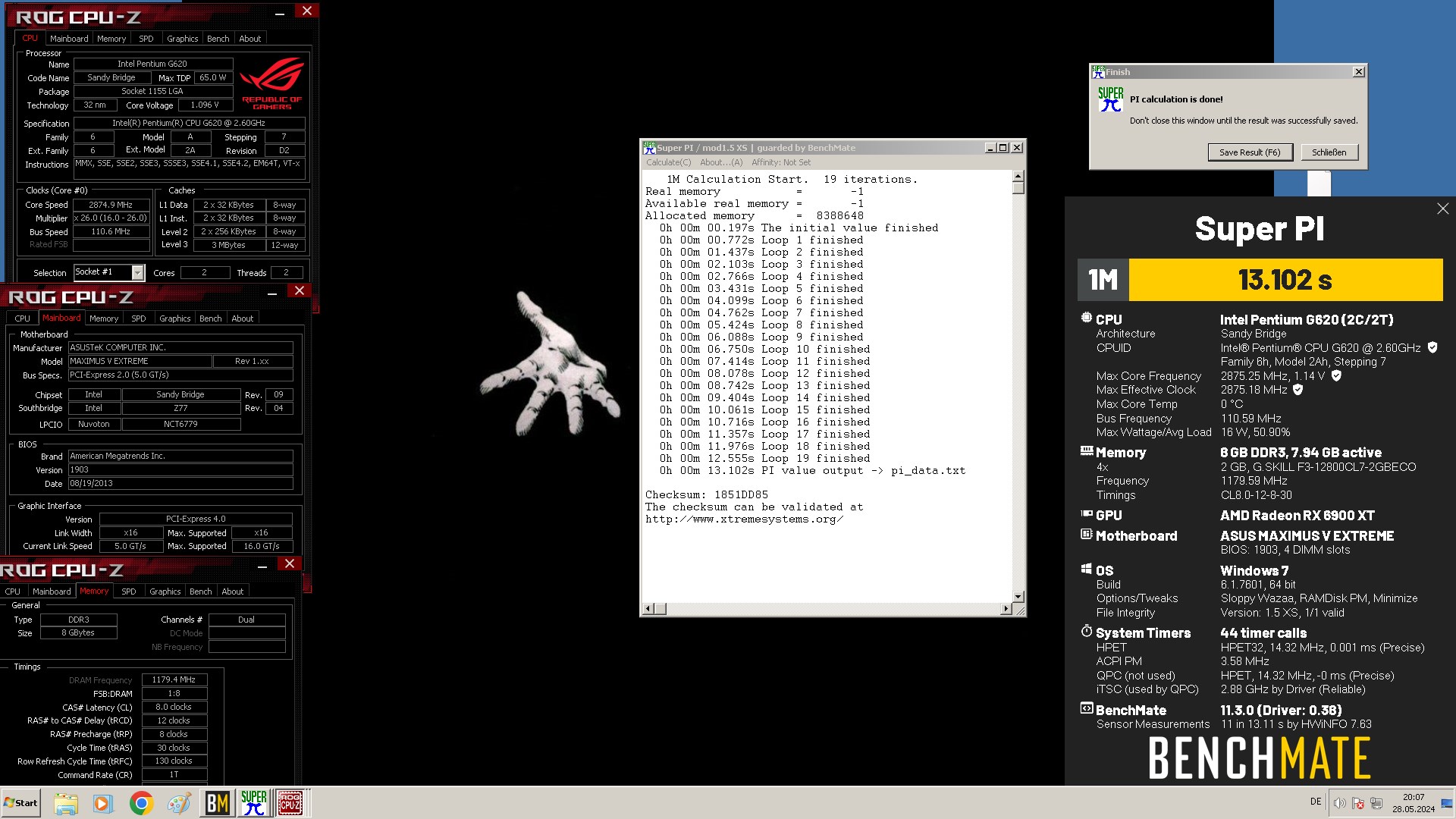The image size is (1456, 819).
Task: Open the About...(A) menu in Super PI
Action: coord(721,162)
